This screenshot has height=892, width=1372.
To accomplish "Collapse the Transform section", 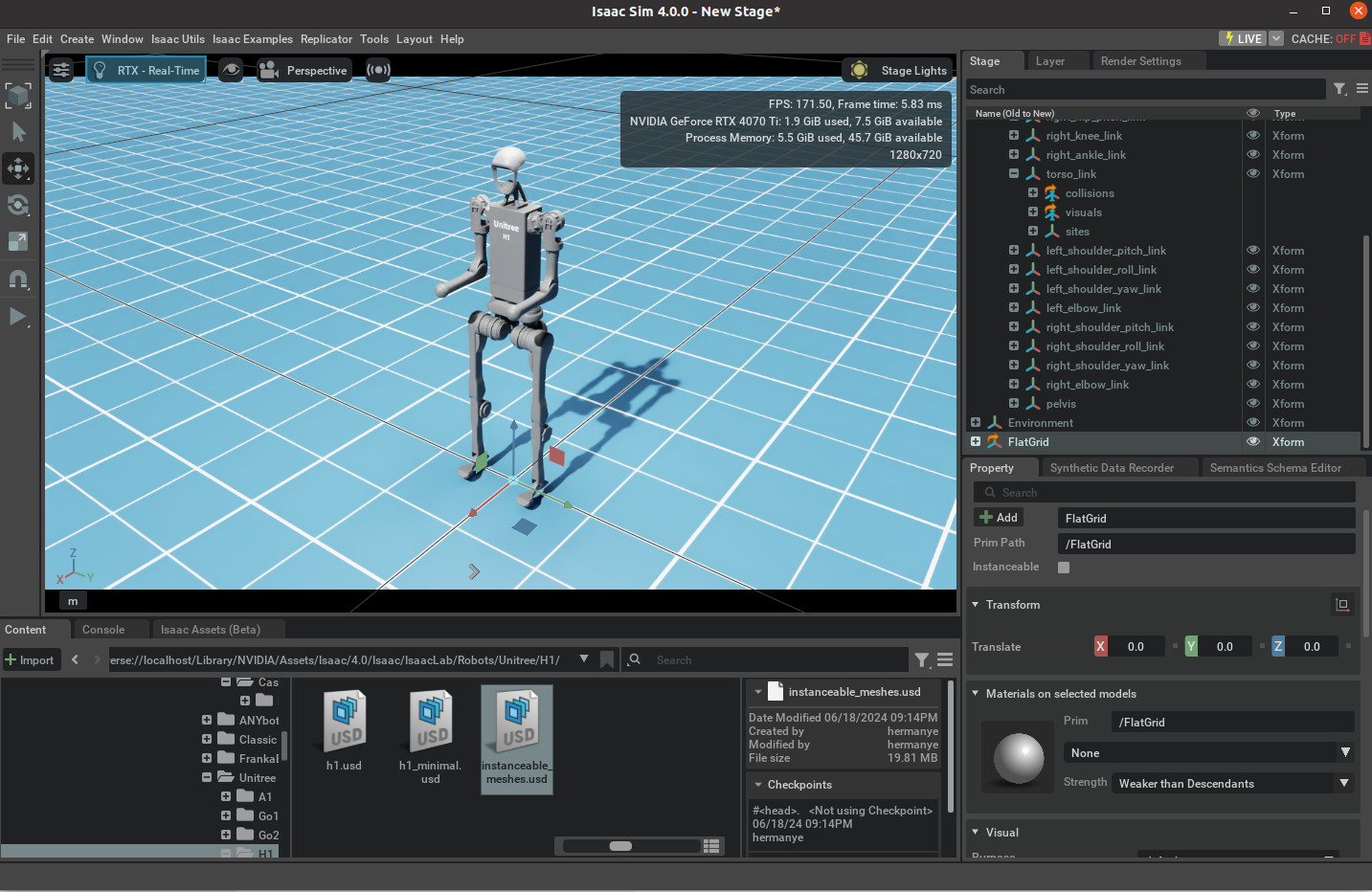I will click(x=976, y=605).
